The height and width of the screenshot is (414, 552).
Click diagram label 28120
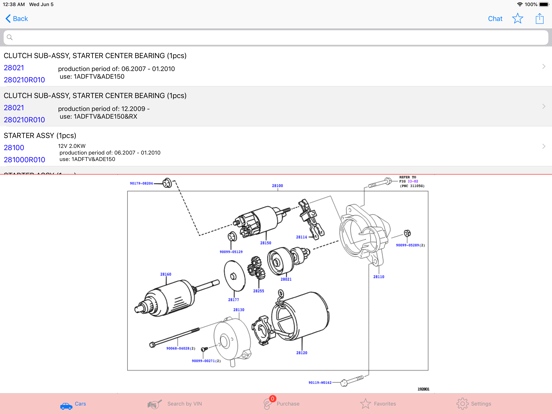tap(302, 352)
